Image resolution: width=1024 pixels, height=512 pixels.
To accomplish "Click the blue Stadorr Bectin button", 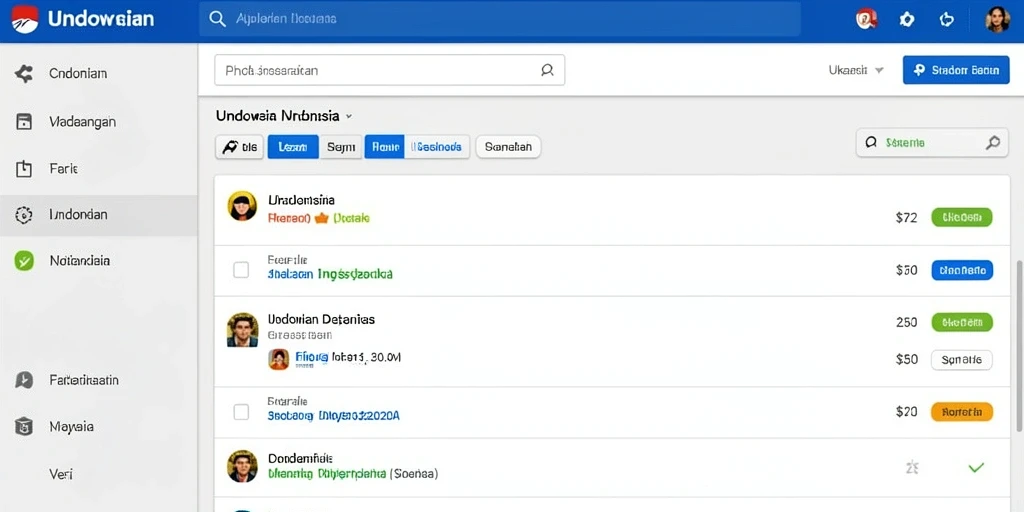I will point(956,70).
